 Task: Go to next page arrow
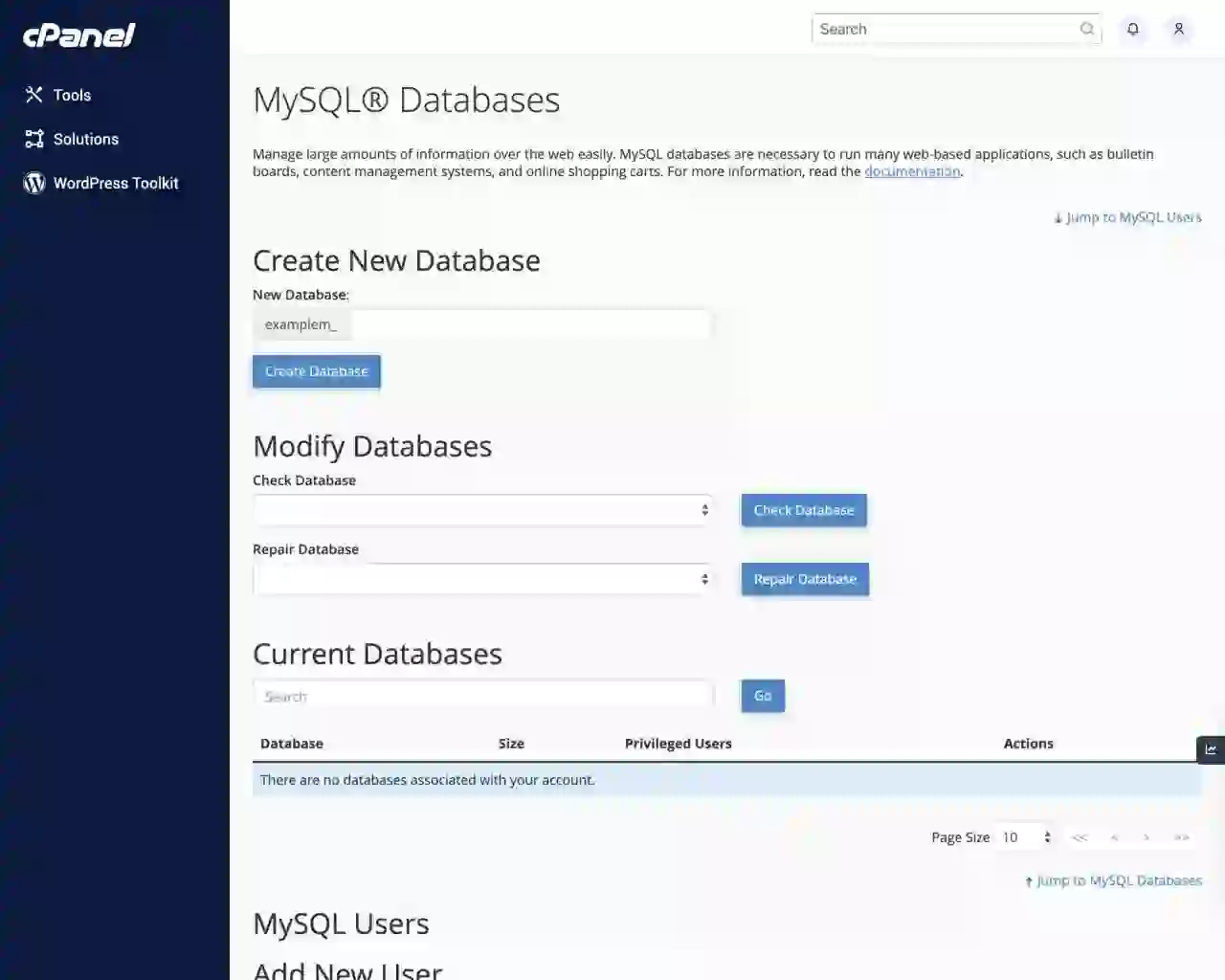click(x=1147, y=837)
